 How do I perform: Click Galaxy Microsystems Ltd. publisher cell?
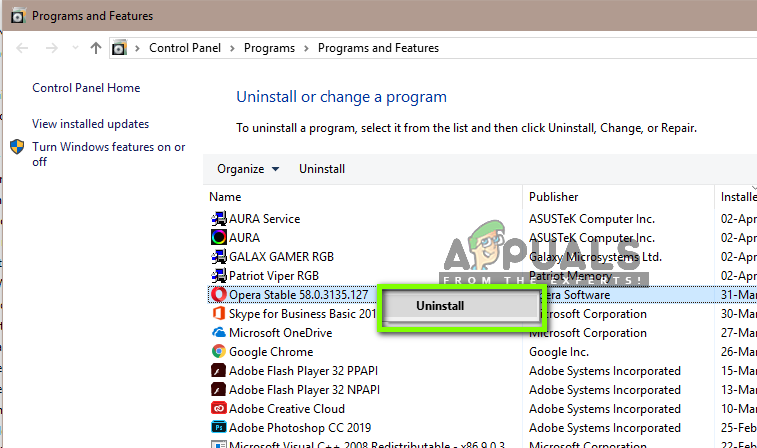point(595,257)
